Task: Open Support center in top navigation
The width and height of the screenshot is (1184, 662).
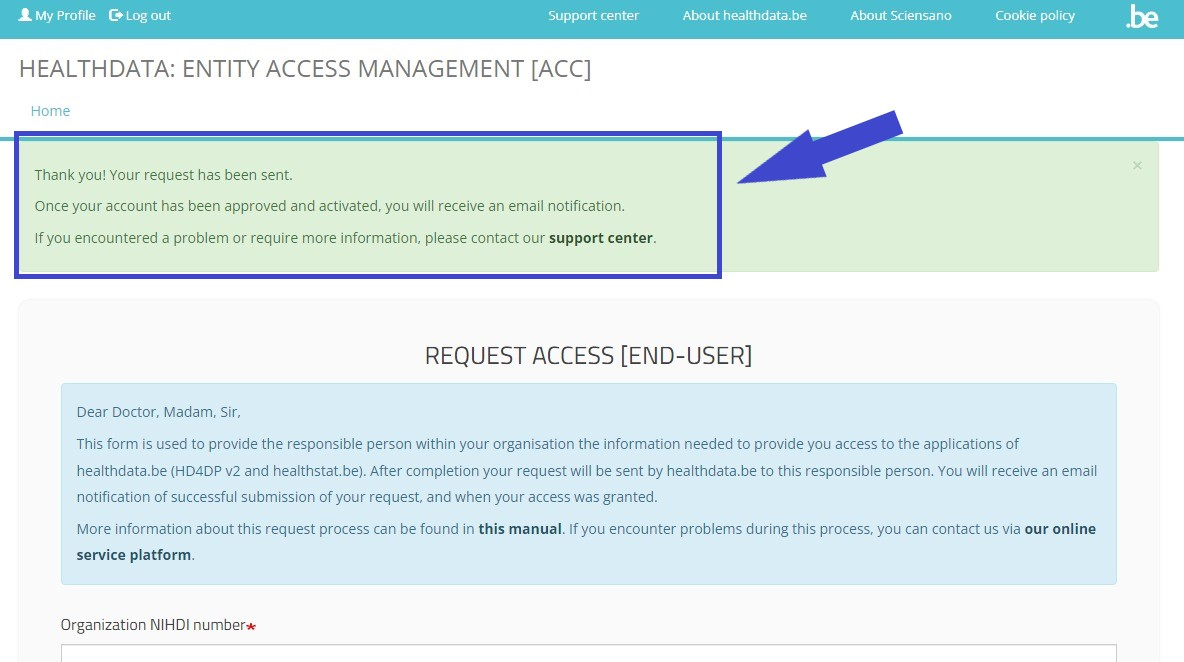Action: tap(593, 15)
